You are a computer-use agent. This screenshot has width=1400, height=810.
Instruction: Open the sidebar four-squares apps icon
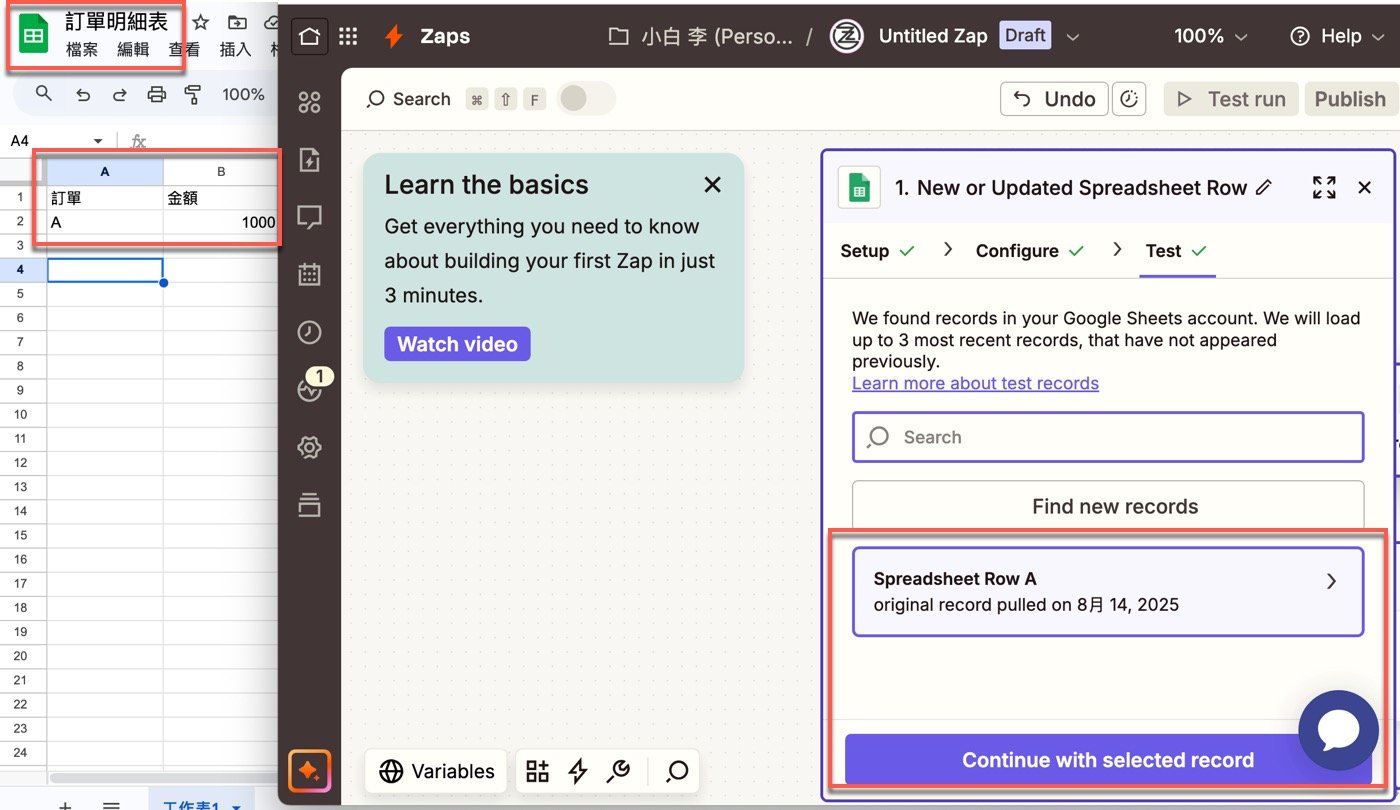tap(309, 102)
